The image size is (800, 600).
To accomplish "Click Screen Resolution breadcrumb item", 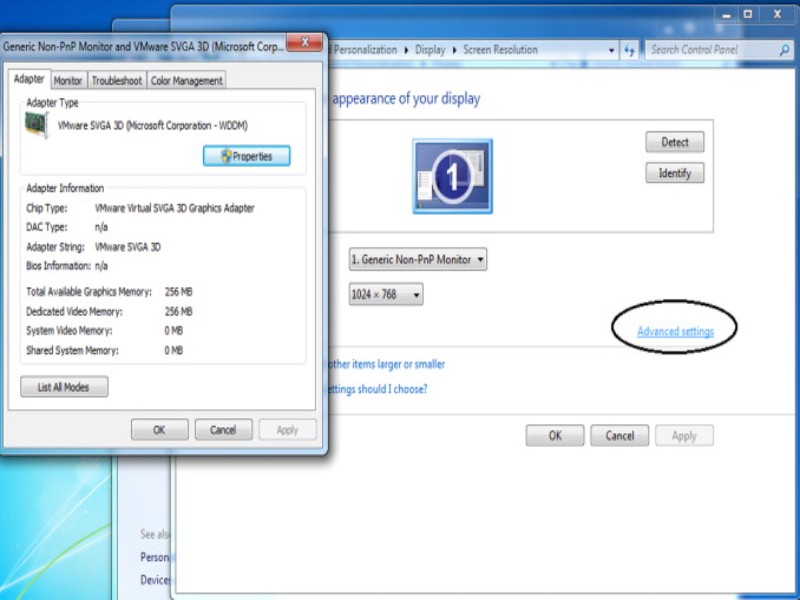I will 500,49.
